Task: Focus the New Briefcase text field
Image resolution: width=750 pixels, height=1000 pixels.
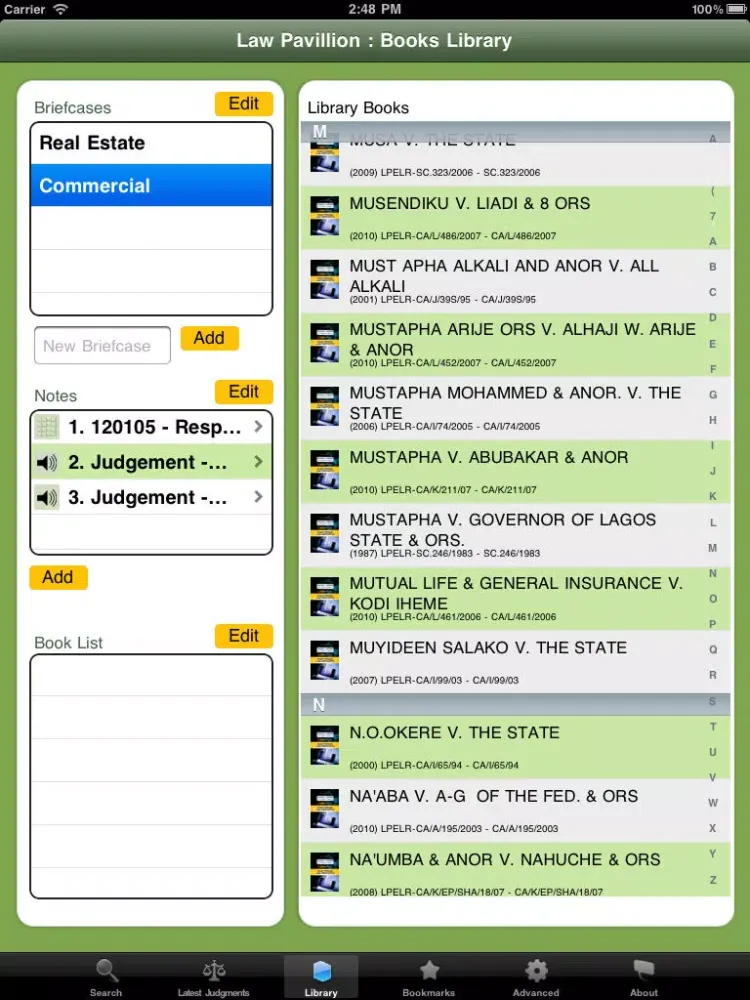Action: 103,345
